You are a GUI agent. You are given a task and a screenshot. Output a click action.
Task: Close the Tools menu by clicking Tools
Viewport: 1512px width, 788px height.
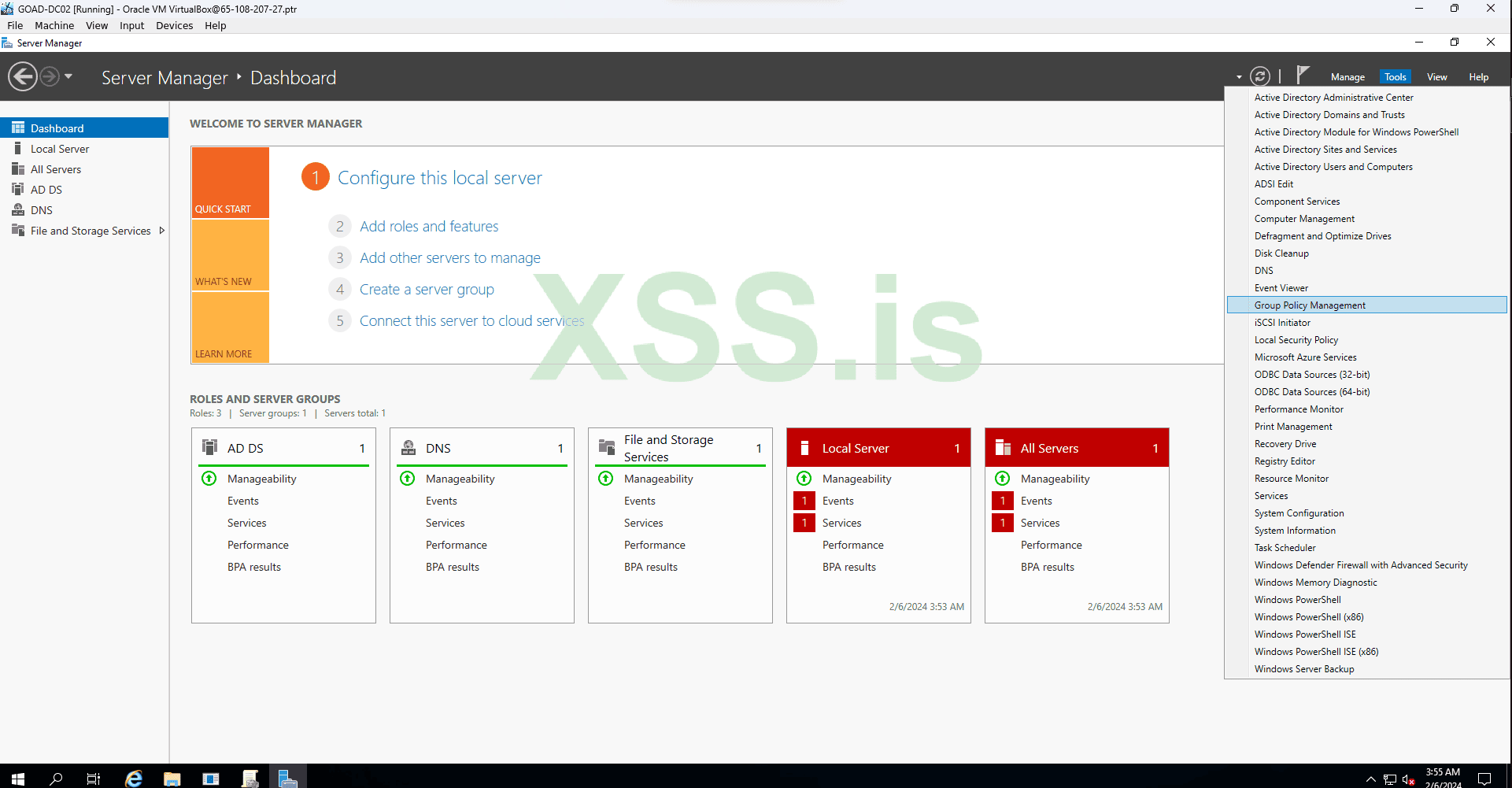click(1396, 77)
